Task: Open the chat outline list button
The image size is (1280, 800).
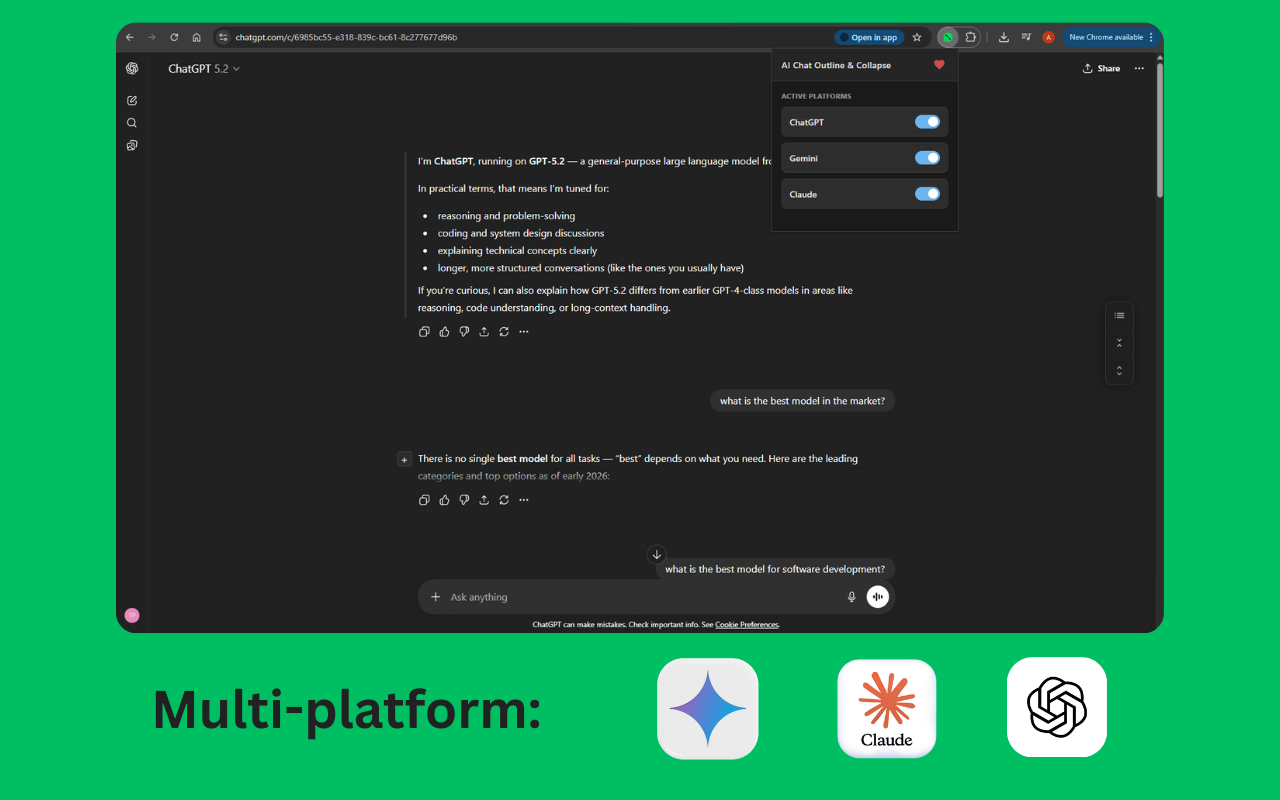Action: pyautogui.click(x=1119, y=315)
